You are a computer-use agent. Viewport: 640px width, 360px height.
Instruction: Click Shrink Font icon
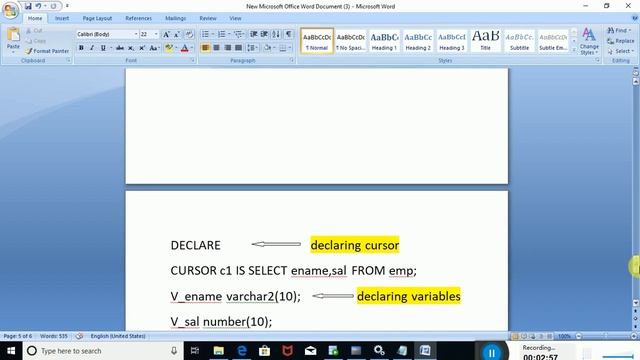pyautogui.click(x=177, y=34)
